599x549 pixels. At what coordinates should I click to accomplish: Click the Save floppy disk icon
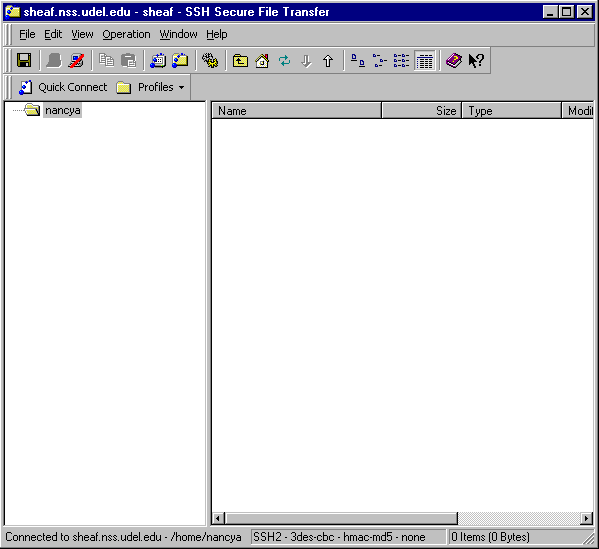click(24, 60)
